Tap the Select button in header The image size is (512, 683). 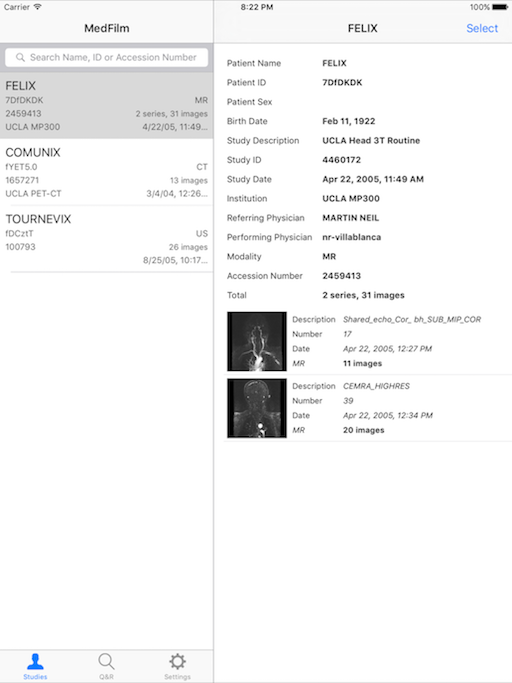[x=482, y=28]
